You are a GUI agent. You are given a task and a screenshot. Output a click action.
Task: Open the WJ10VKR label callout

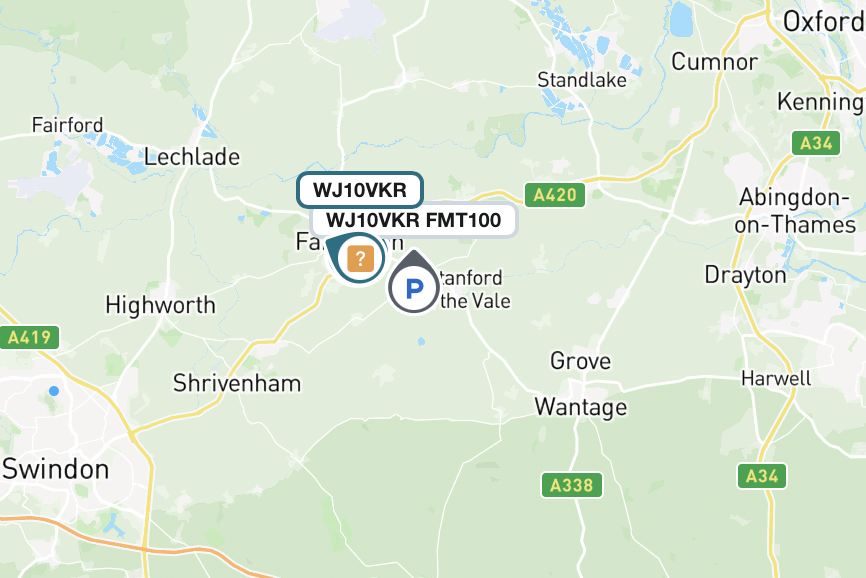tap(360, 190)
